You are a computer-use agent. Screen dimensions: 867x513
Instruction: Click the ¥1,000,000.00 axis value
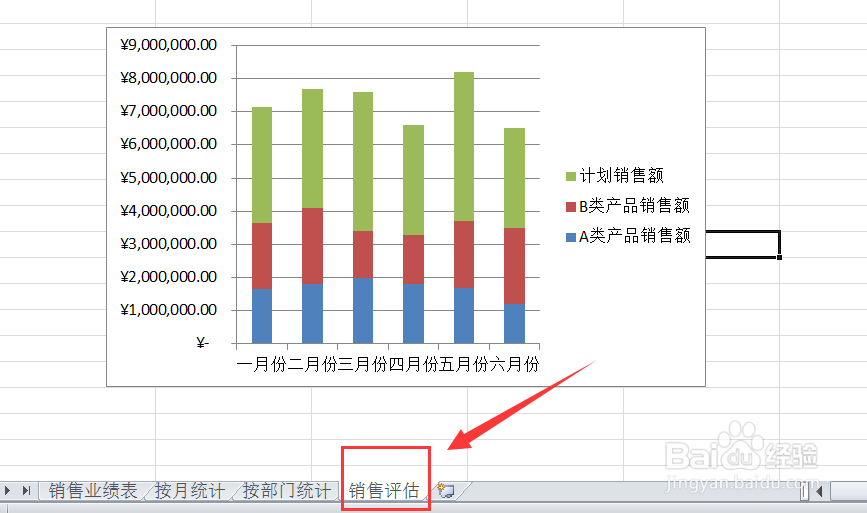(x=169, y=310)
